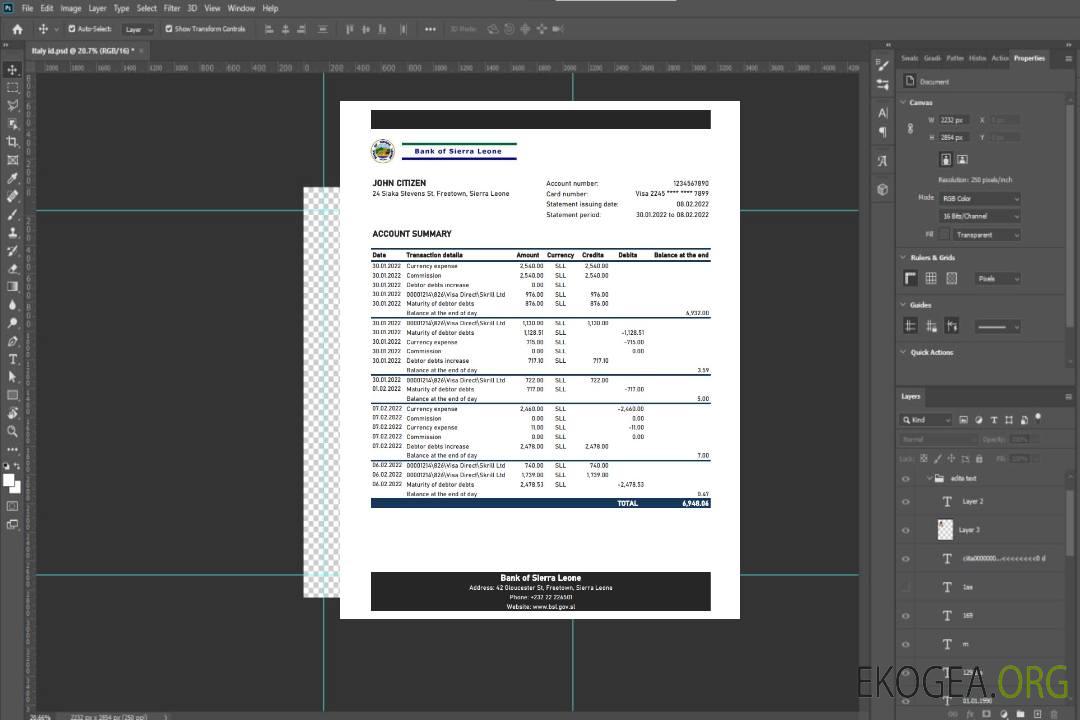
Task: Click the grid icon under Rulers & Grids
Action: point(931,278)
